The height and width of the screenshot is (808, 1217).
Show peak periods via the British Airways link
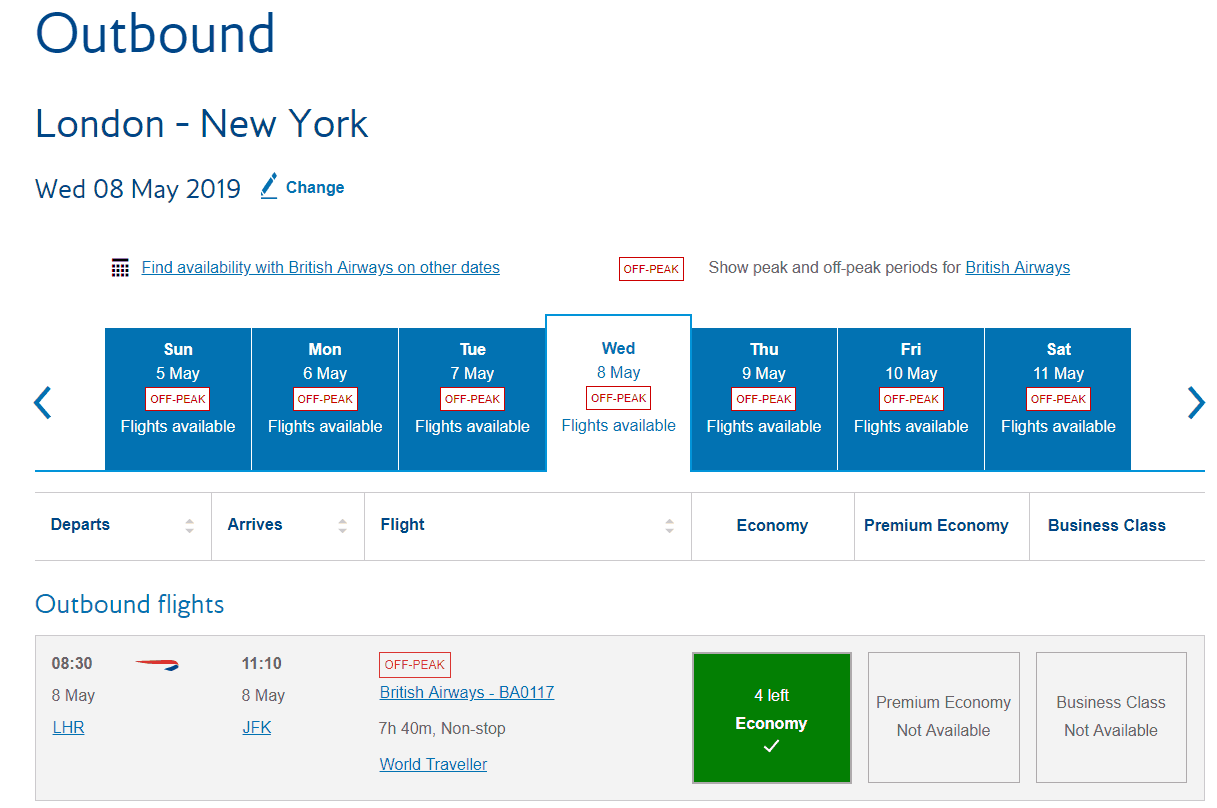[x=1017, y=267]
